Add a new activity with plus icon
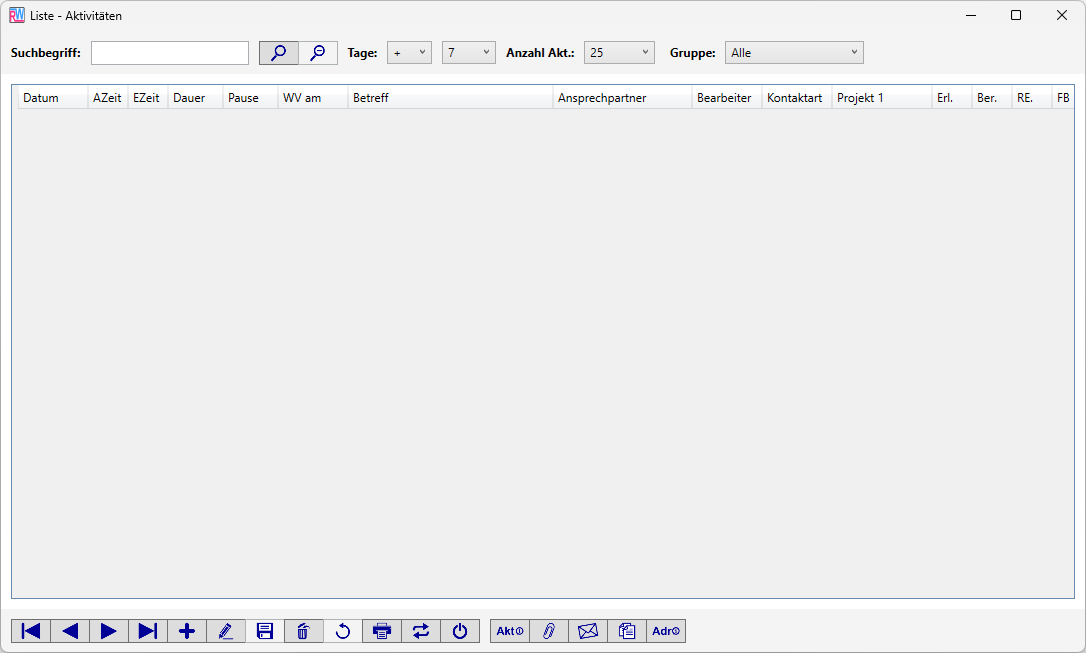 [x=187, y=631]
